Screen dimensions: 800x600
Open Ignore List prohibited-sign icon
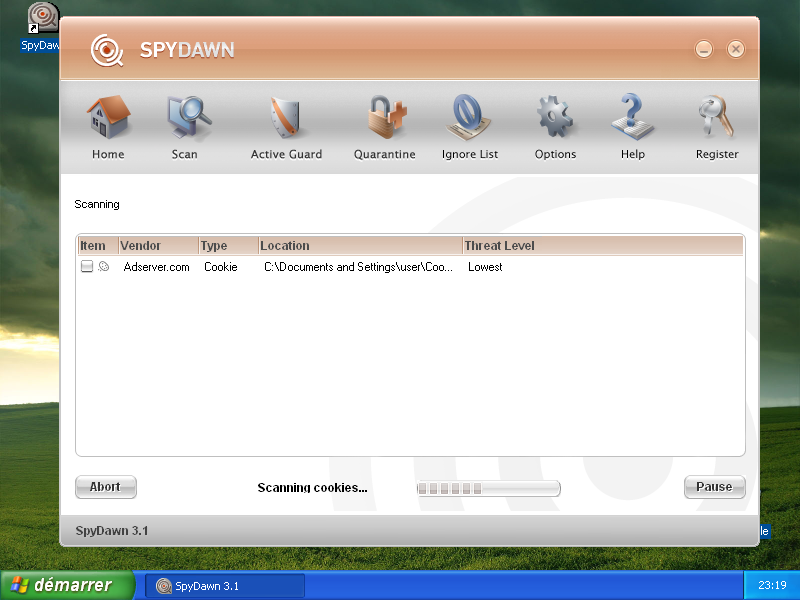click(468, 117)
